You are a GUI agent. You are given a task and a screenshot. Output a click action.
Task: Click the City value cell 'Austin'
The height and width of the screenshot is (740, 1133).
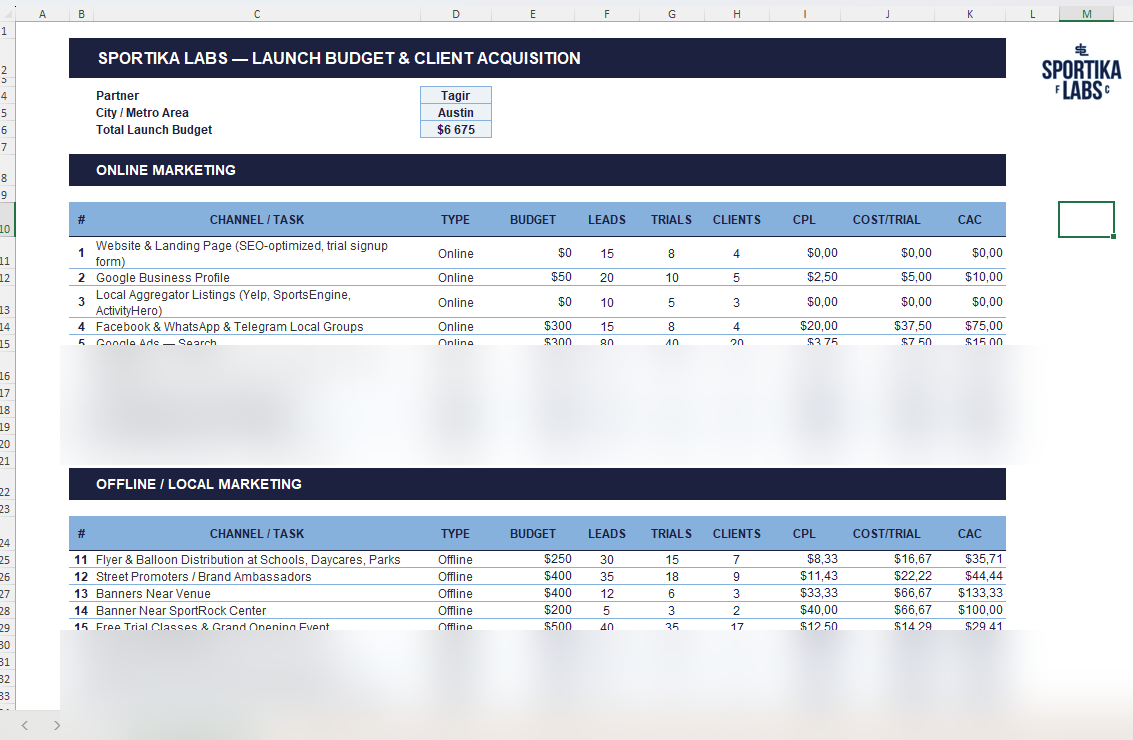point(456,113)
